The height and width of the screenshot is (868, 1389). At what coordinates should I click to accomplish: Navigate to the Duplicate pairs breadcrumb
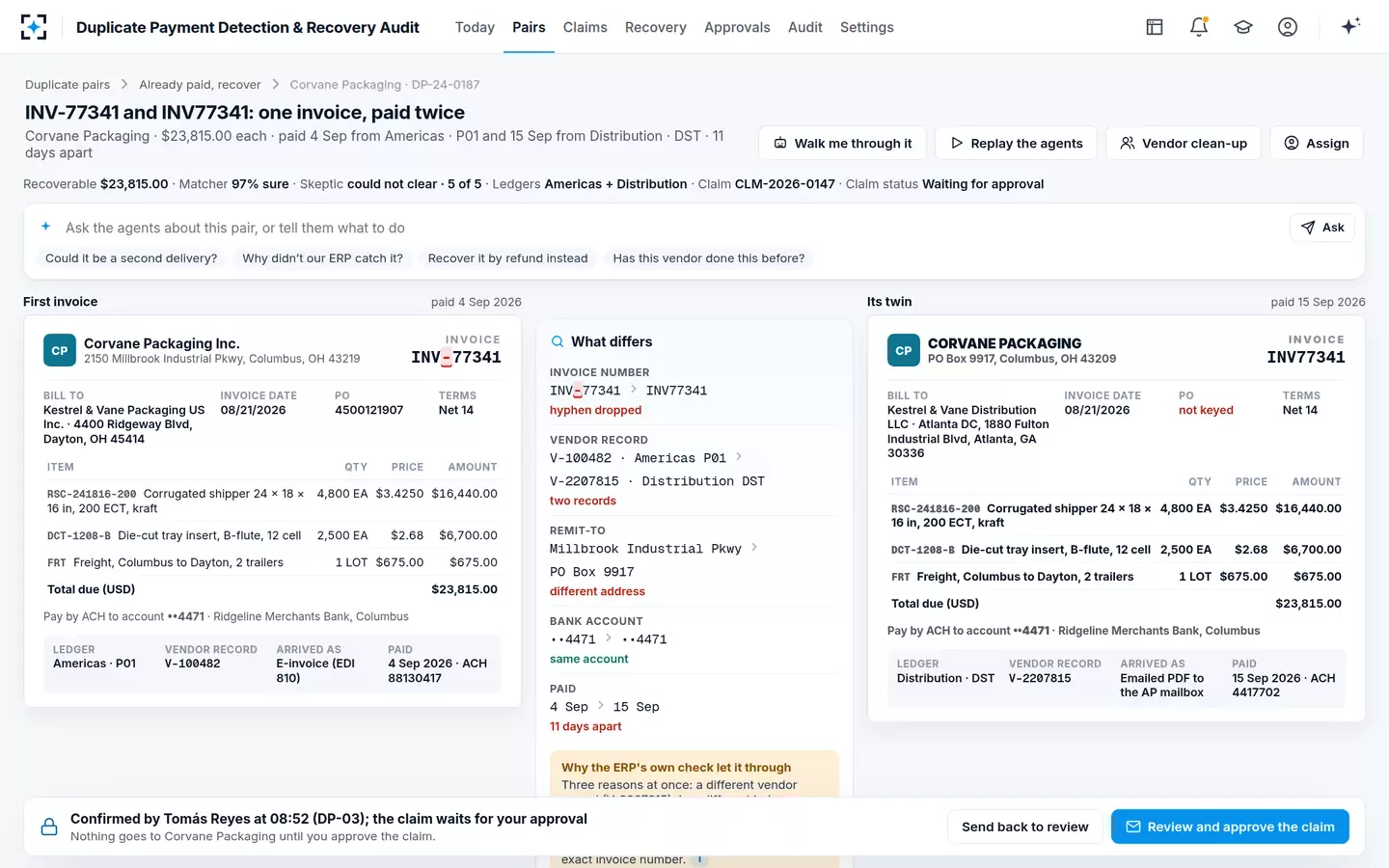[68, 85]
